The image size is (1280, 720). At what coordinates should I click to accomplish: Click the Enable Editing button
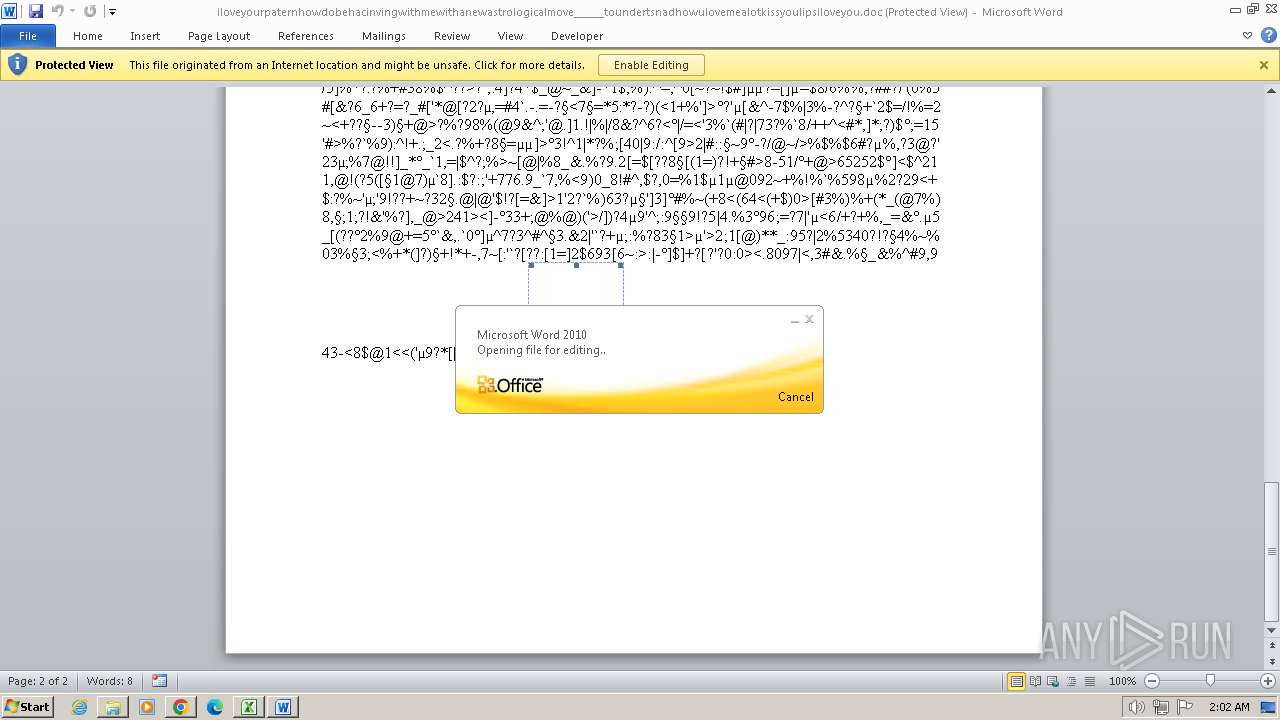point(651,65)
